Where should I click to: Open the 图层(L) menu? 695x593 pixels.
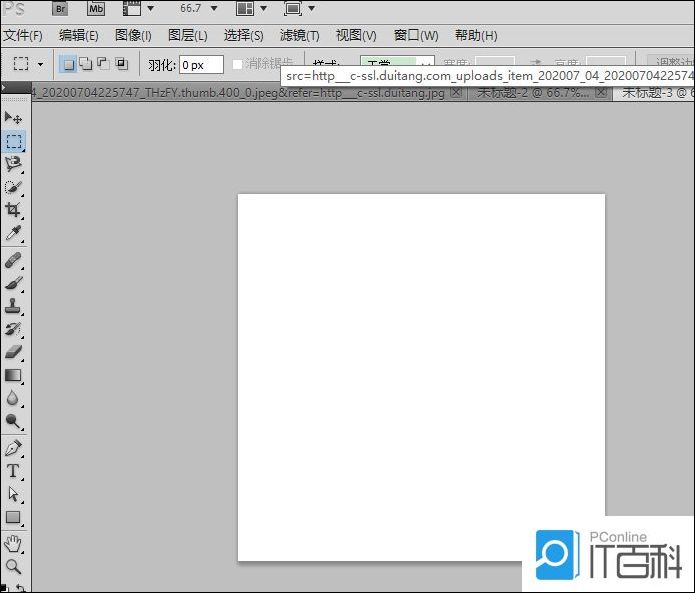188,35
